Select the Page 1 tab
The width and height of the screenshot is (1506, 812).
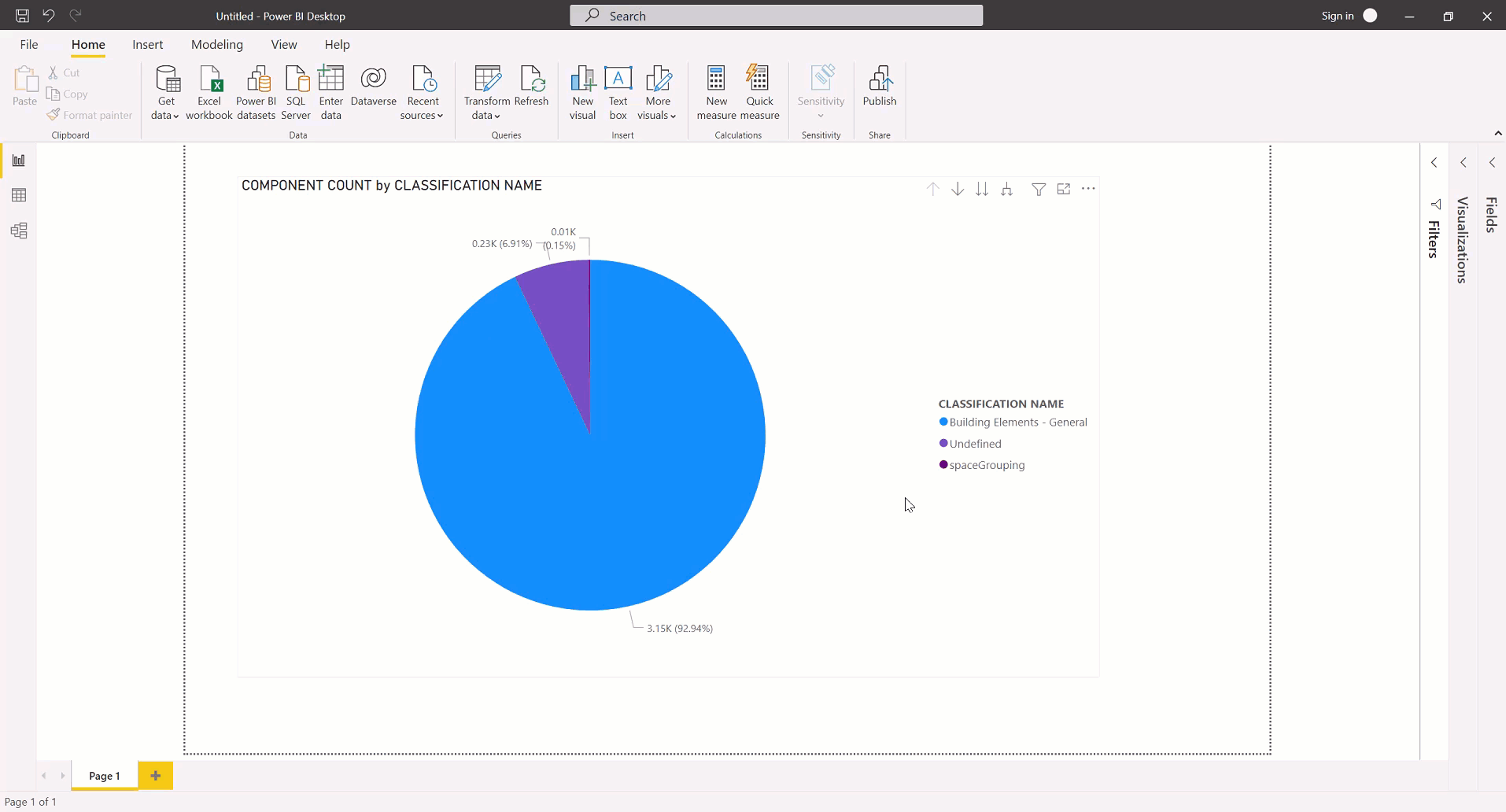[x=105, y=776]
